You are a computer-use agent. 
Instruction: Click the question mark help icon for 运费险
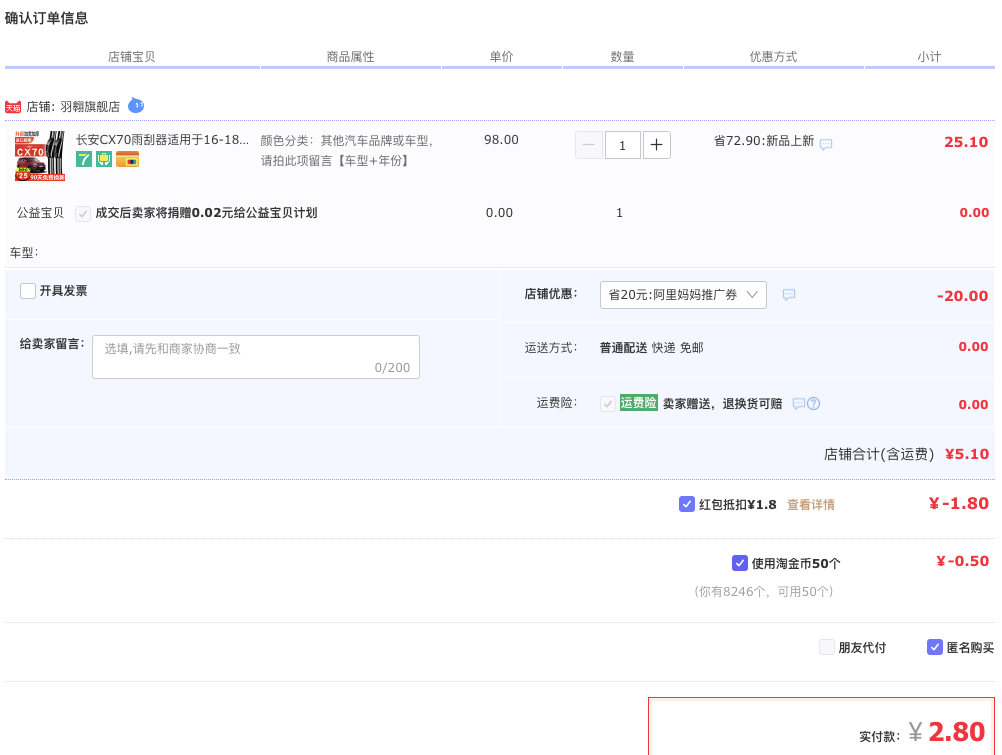[x=813, y=403]
